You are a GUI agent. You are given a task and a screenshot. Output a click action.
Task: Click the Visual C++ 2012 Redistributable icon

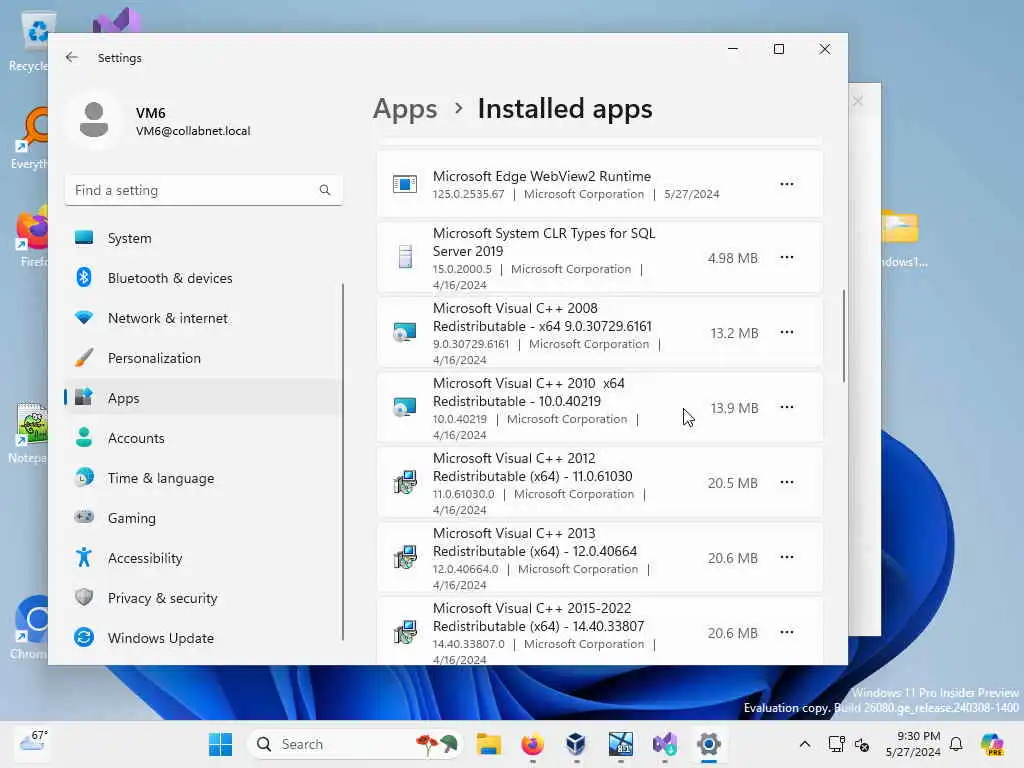tap(405, 483)
